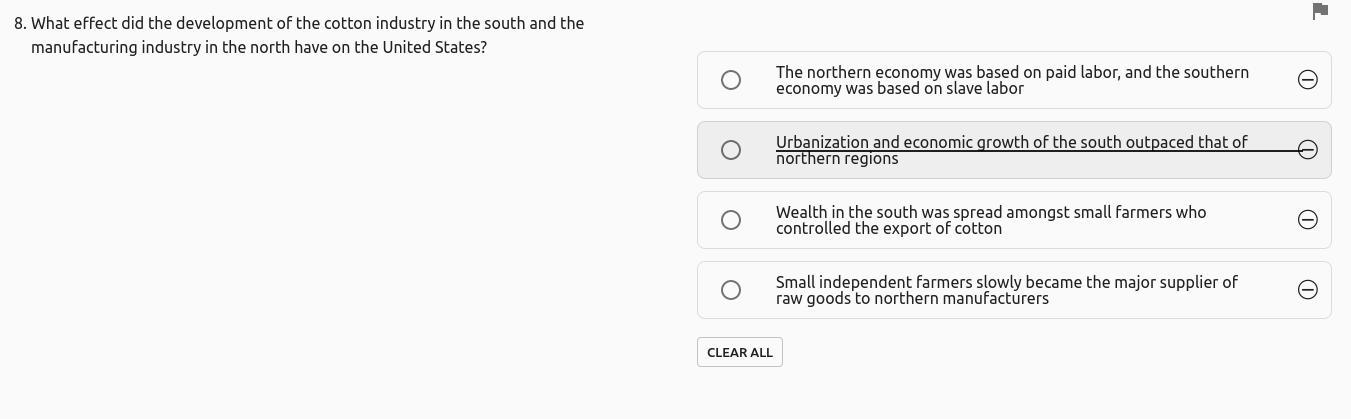Screen dimensions: 1351x419
Task: Restore the crossed-out Urbanization answer via its eliminate icon
Action: [1307, 150]
